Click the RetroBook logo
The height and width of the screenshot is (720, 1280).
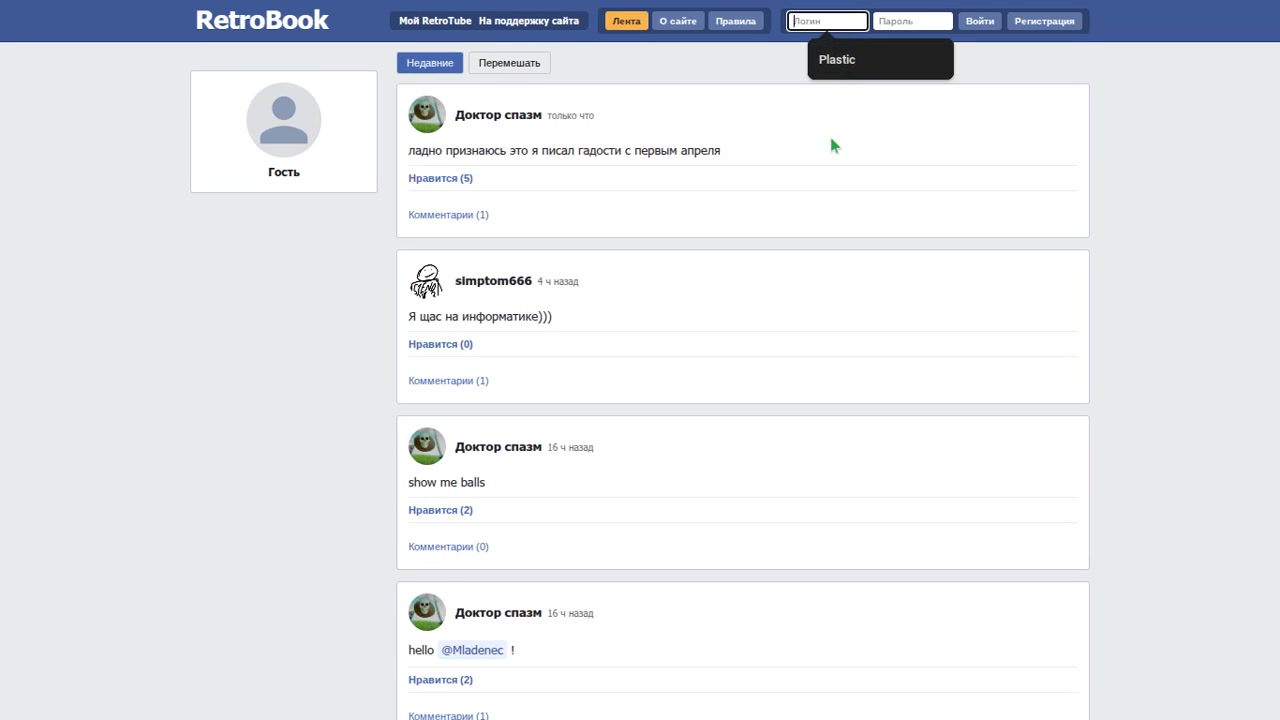click(262, 20)
